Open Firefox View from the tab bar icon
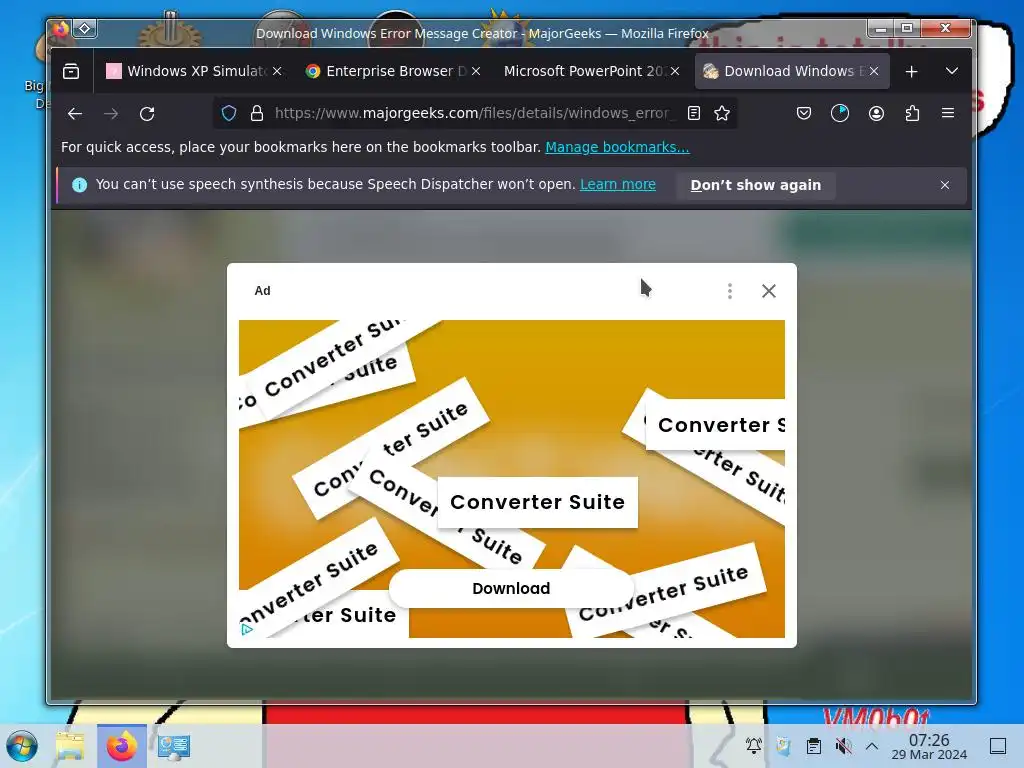This screenshot has height=768, width=1024. click(71, 71)
